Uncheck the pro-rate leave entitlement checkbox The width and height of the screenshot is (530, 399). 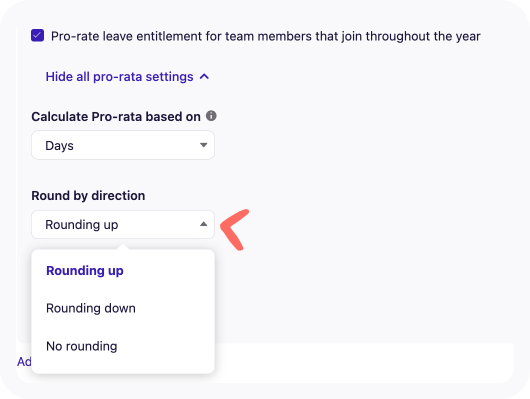coord(38,35)
